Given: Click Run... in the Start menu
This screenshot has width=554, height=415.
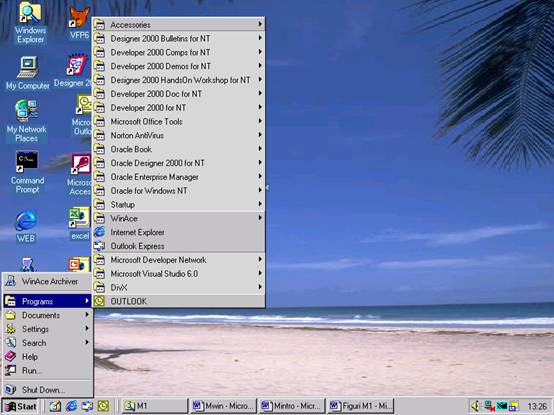Looking at the screenshot, I should [x=48, y=370].
